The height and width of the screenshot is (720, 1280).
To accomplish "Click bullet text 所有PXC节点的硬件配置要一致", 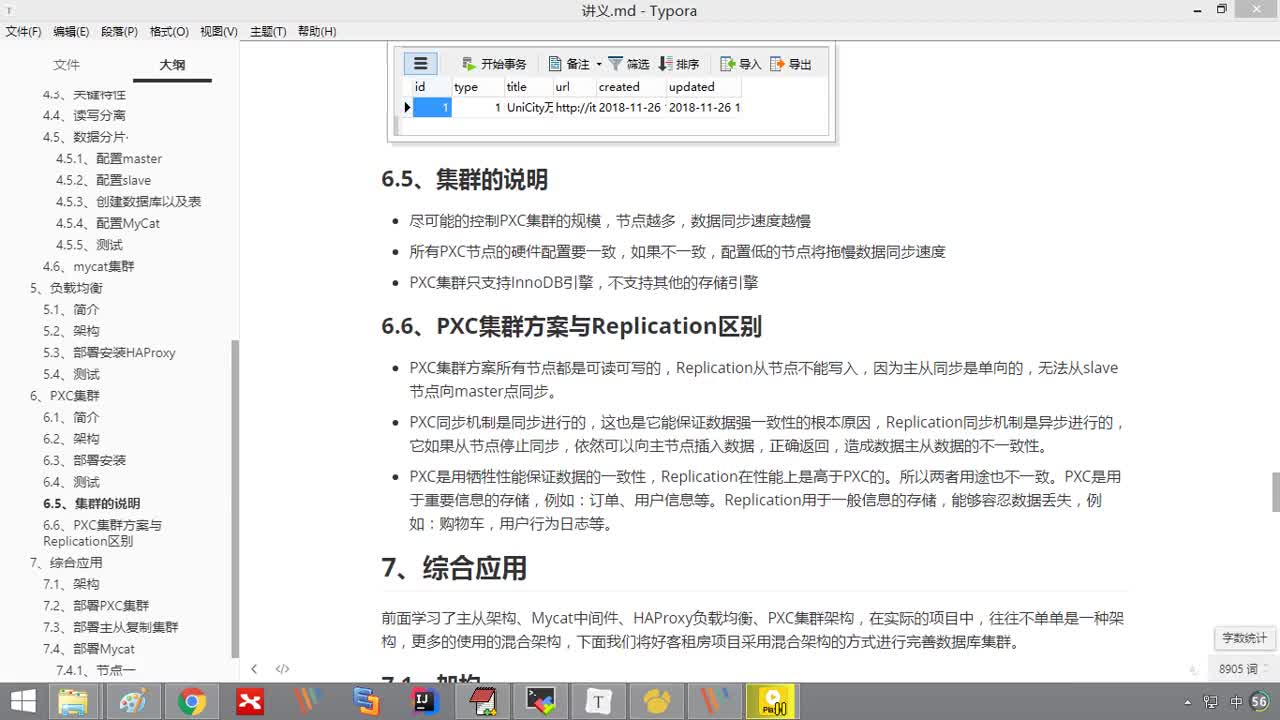I will tap(677, 251).
